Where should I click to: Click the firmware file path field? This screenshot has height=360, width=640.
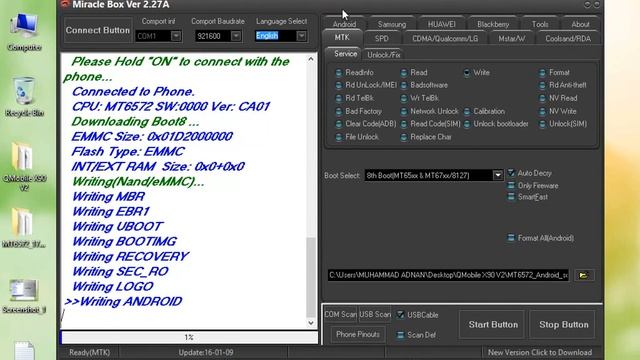click(x=448, y=275)
